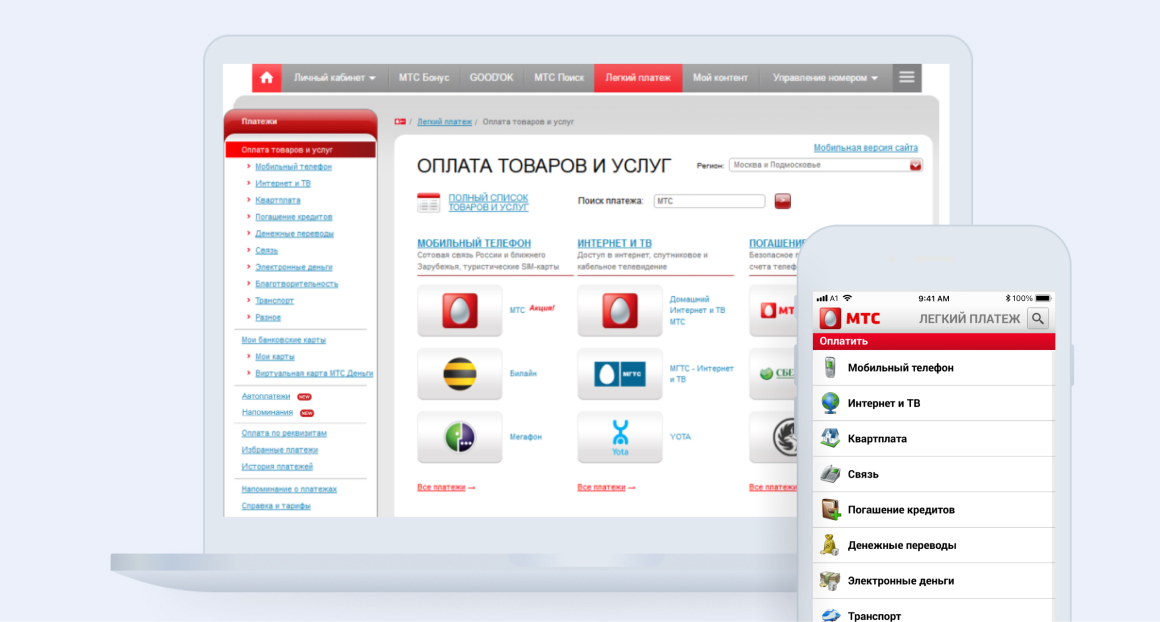
Task: Click the МГТС internet provider logo
Action: pyautogui.click(x=619, y=374)
